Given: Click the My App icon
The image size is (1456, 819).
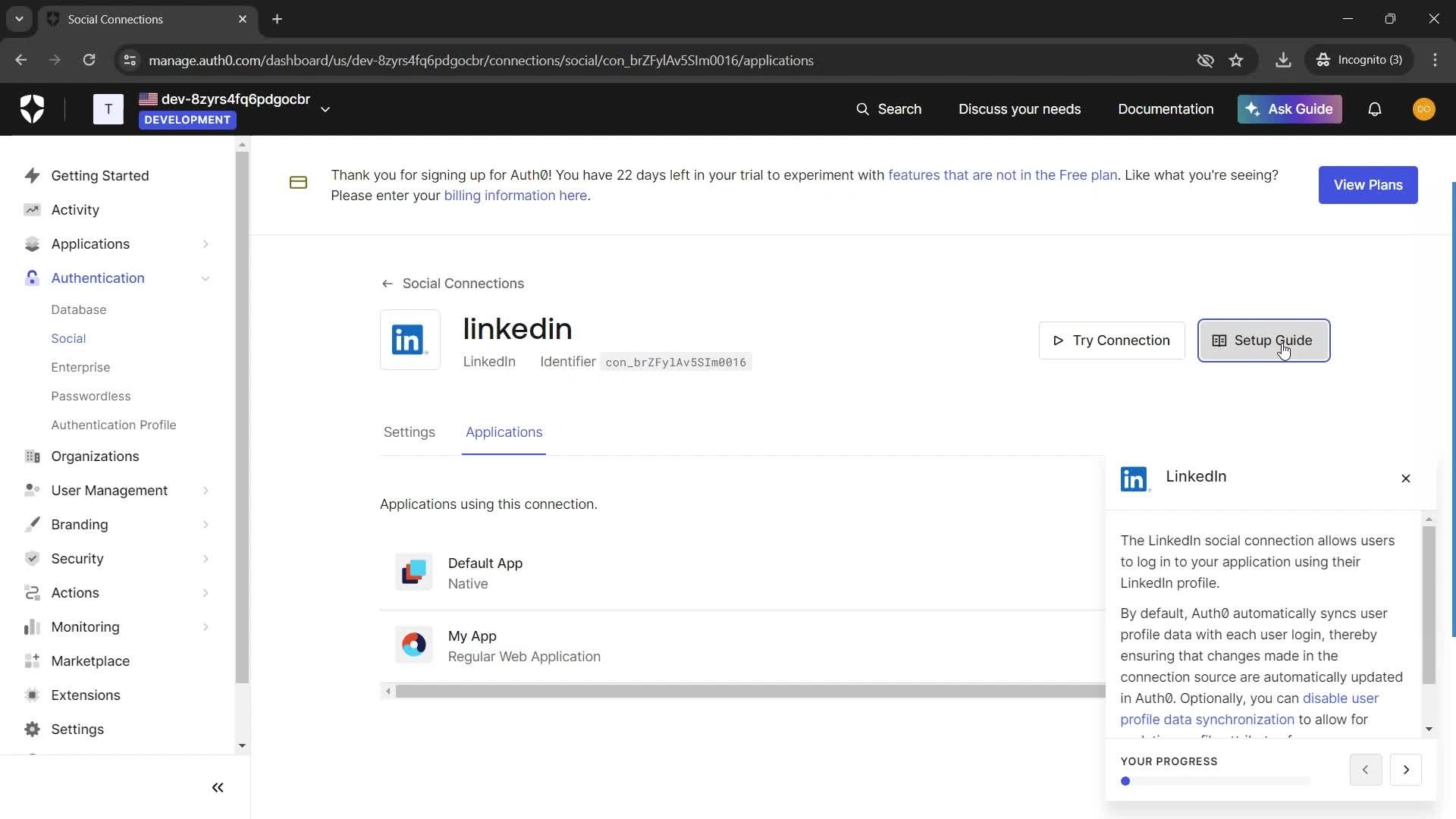Looking at the screenshot, I should point(414,645).
